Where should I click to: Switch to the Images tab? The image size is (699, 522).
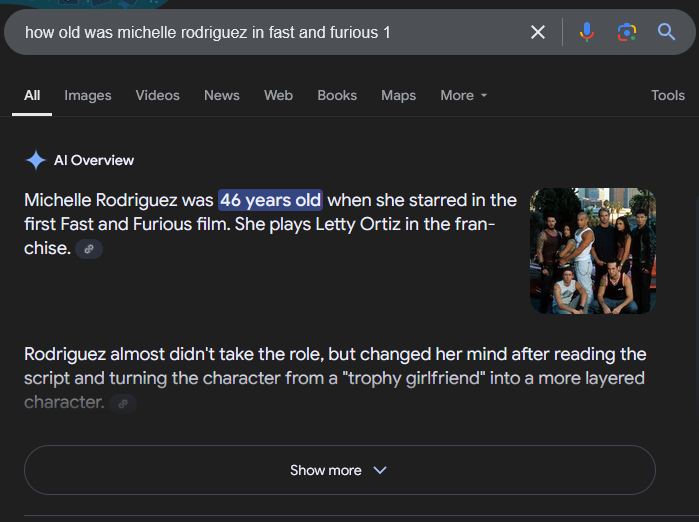pyautogui.click(x=88, y=95)
